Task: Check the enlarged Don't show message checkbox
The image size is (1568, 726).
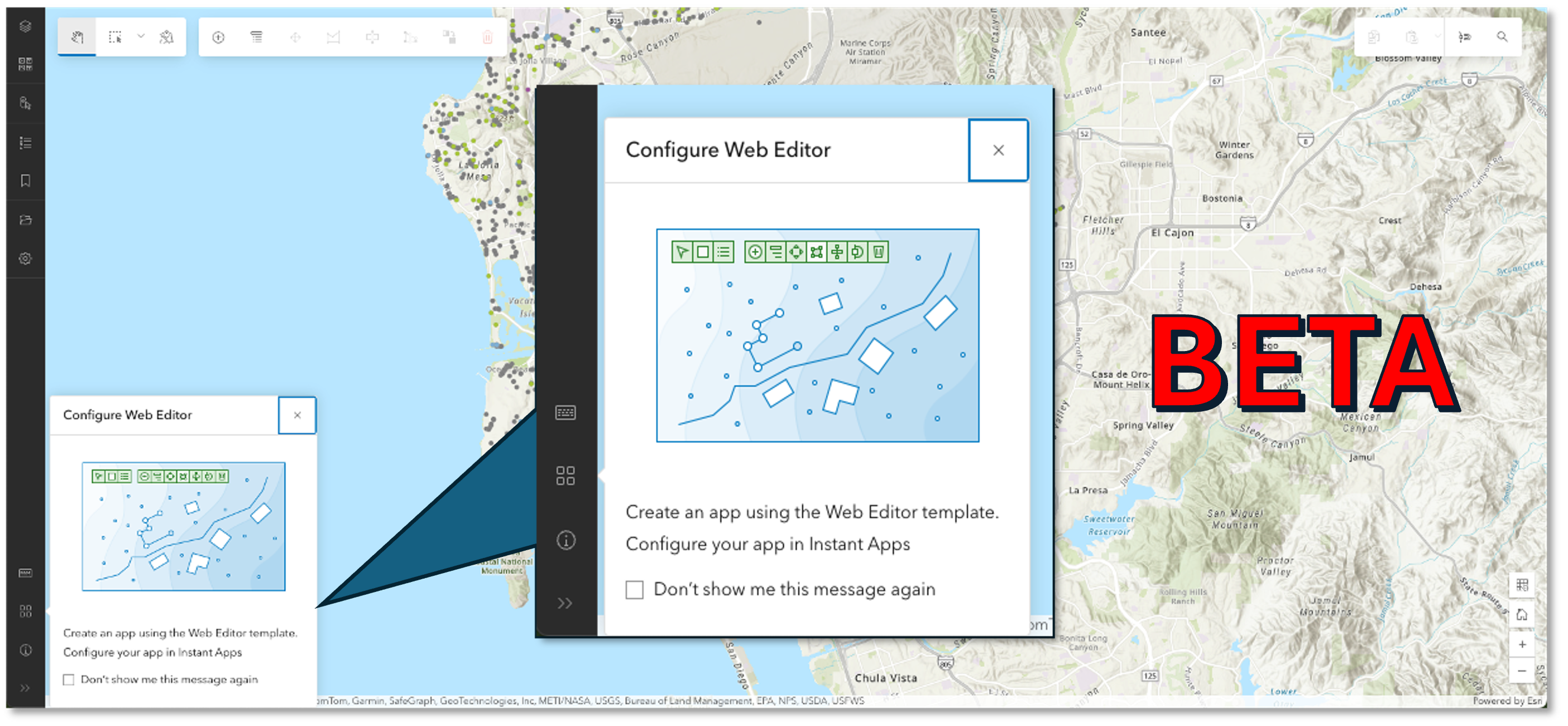Action: [x=634, y=589]
